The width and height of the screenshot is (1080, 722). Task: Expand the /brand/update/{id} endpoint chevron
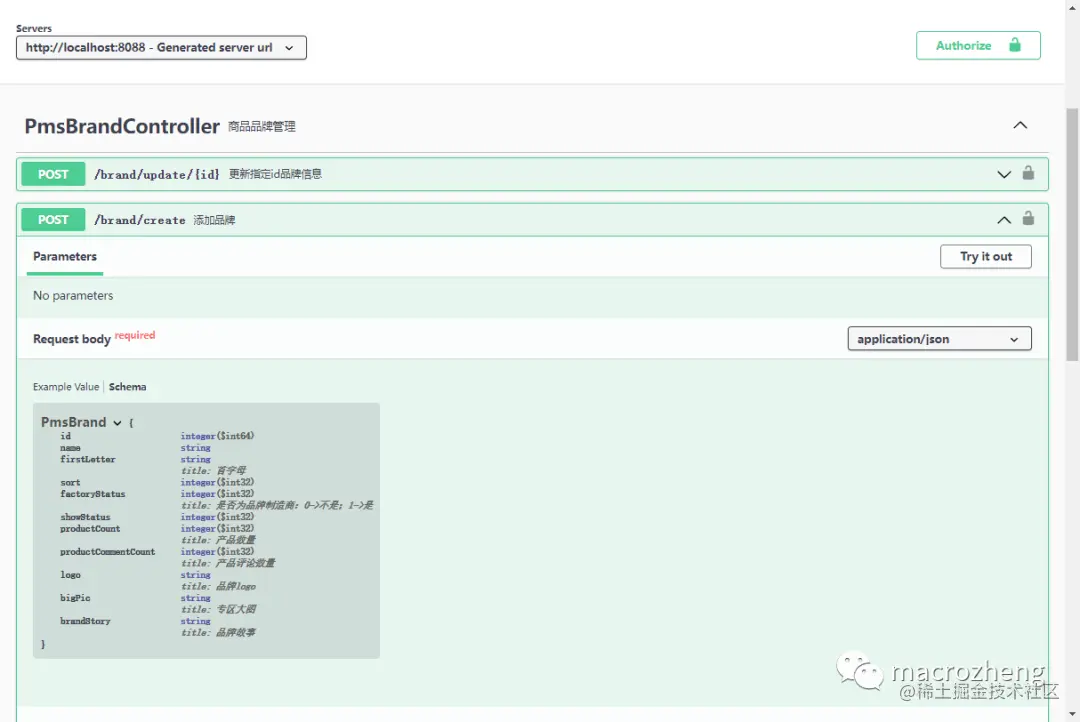click(x=1003, y=173)
